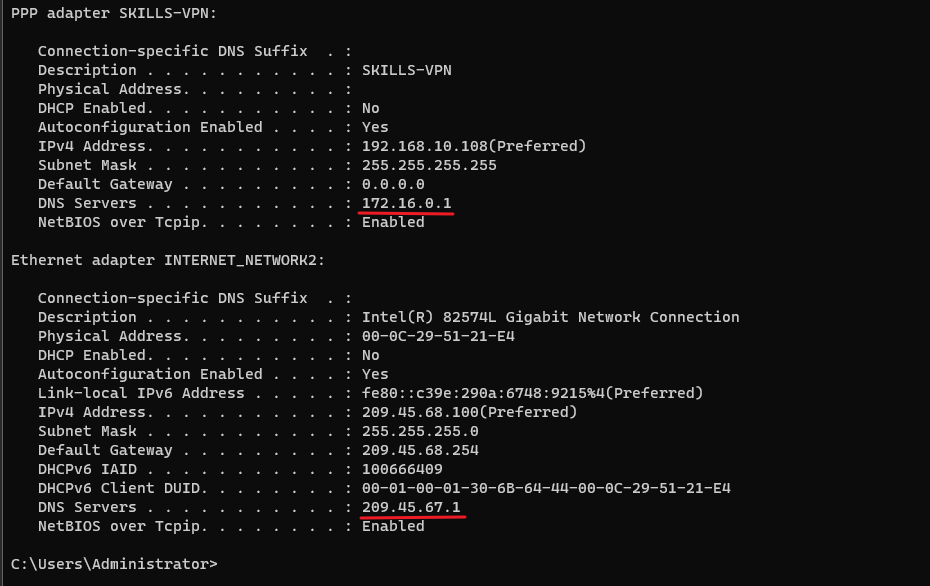Image resolution: width=930 pixels, height=586 pixels.
Task: Click the NetBIOS Enabled value under INTERNET_NETWORK2
Action: click(x=393, y=526)
